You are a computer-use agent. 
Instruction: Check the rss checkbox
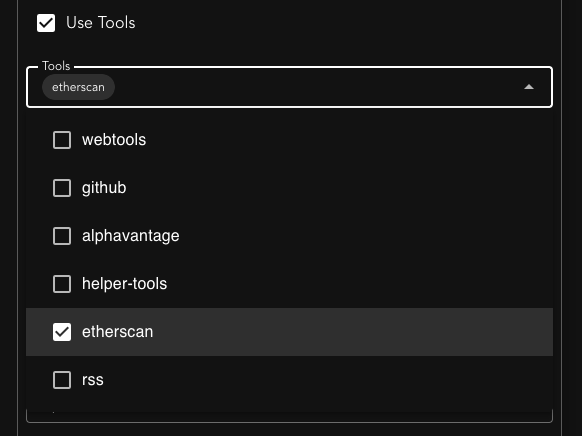62,380
